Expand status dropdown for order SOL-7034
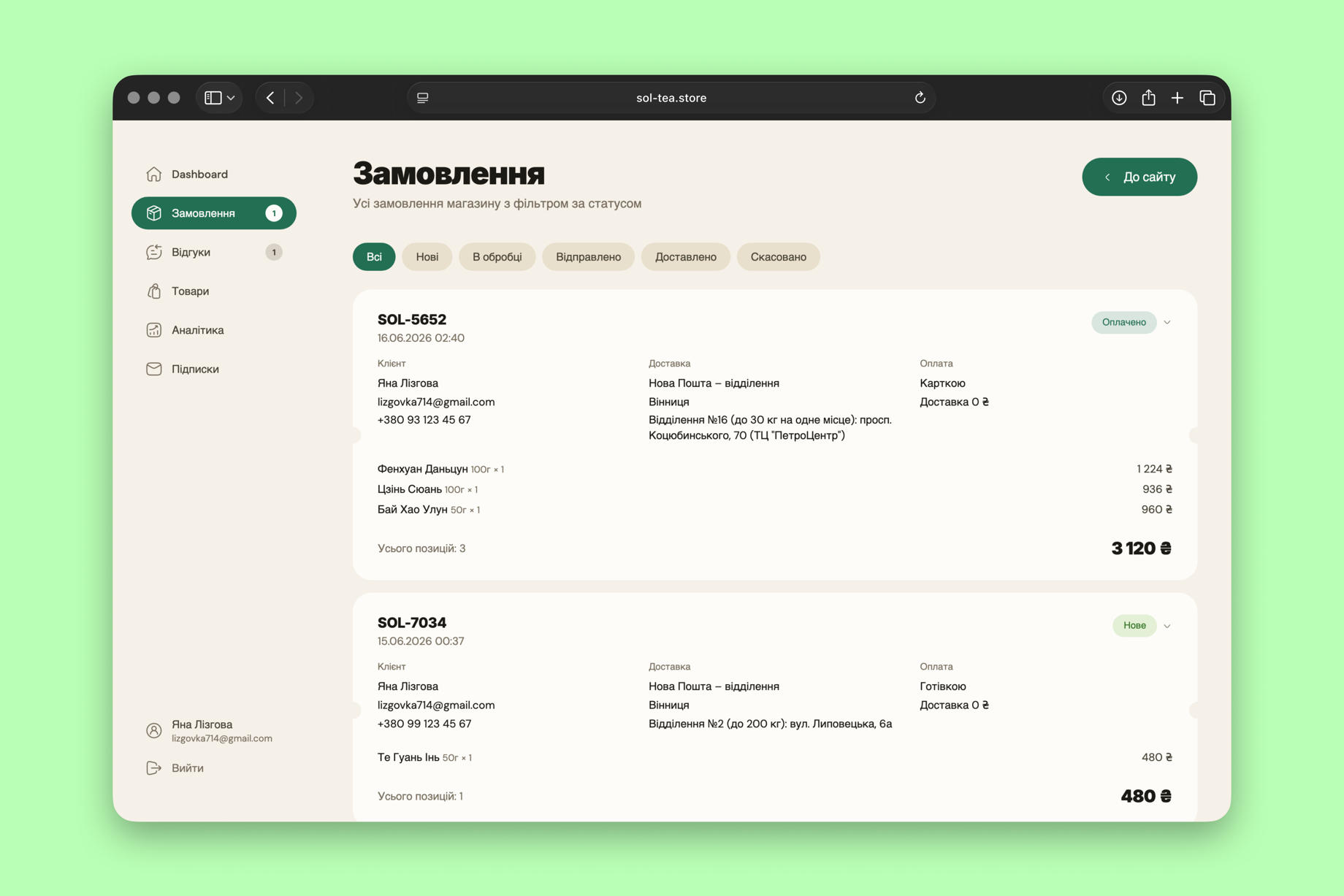Viewport: 1344px width, 896px height. 1167,626
